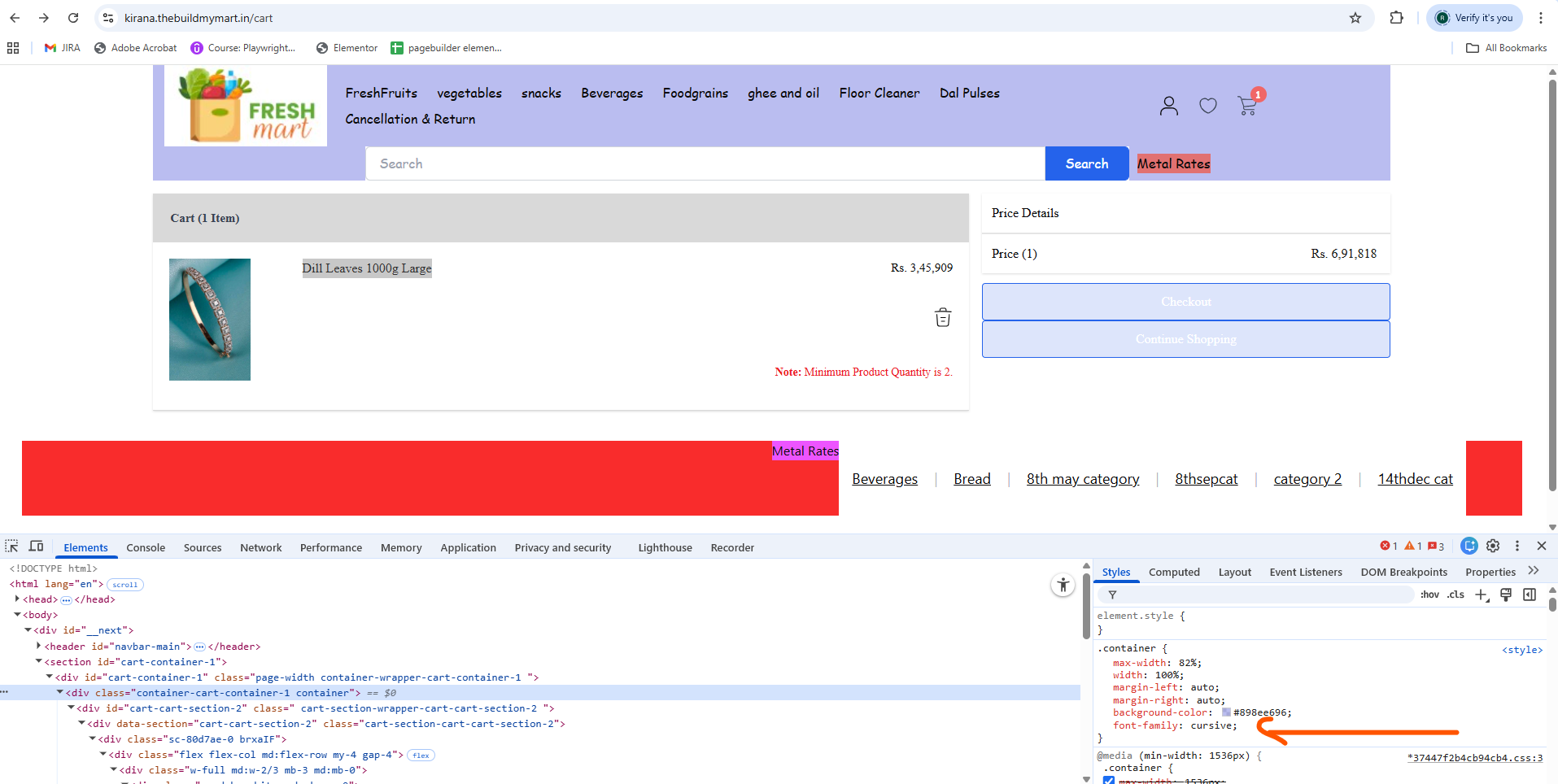Viewport: 1558px width, 784px height.
Task: Open the DevTools customize three-dot menu
Action: [x=1517, y=546]
